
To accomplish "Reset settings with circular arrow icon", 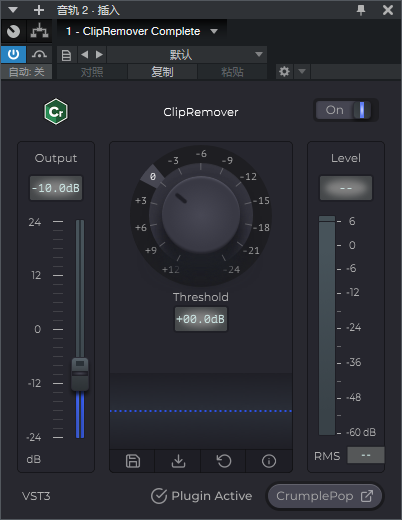I will click(x=224, y=461).
